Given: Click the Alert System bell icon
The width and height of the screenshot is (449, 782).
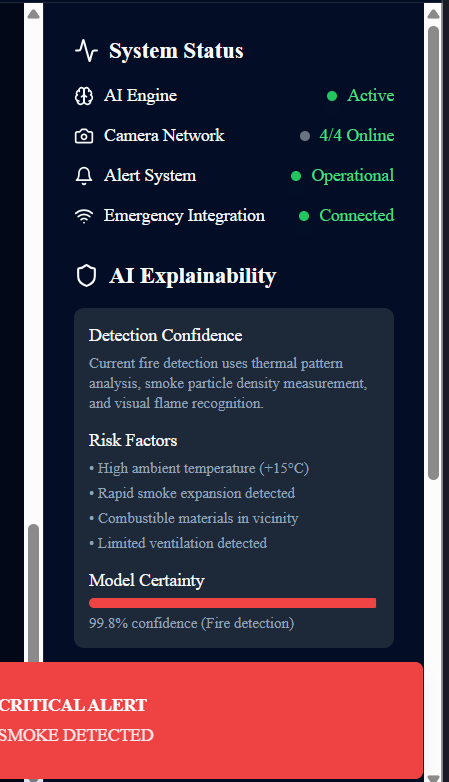Looking at the screenshot, I should (x=84, y=176).
